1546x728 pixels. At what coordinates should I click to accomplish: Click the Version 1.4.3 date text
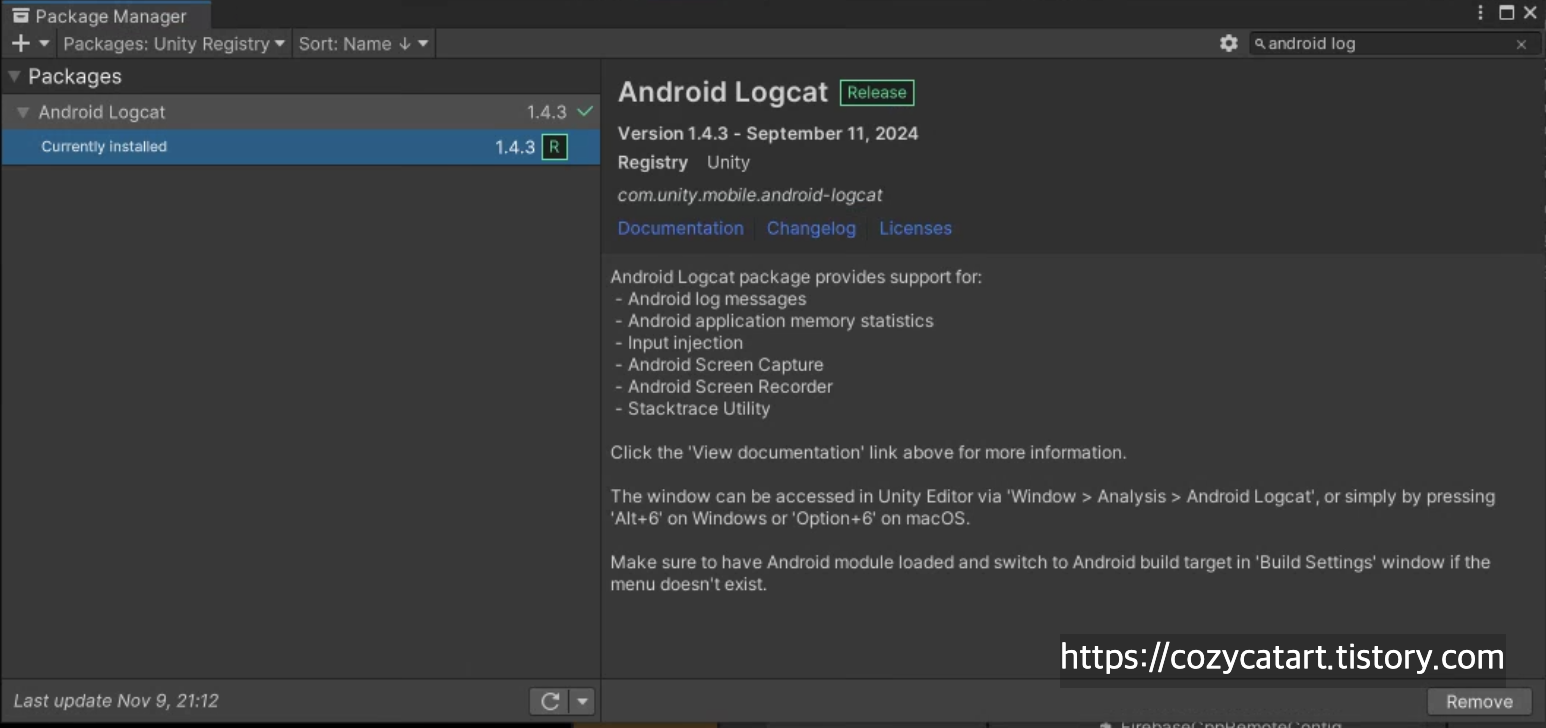(768, 133)
